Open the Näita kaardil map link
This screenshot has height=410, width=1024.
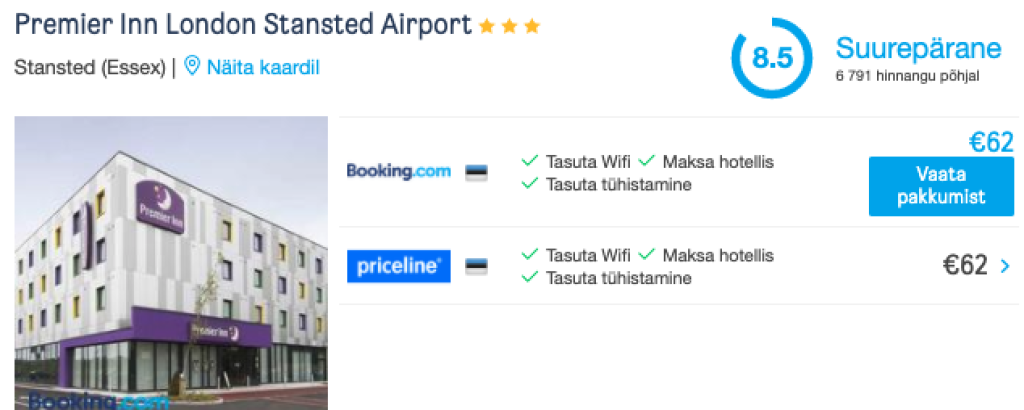point(263,67)
